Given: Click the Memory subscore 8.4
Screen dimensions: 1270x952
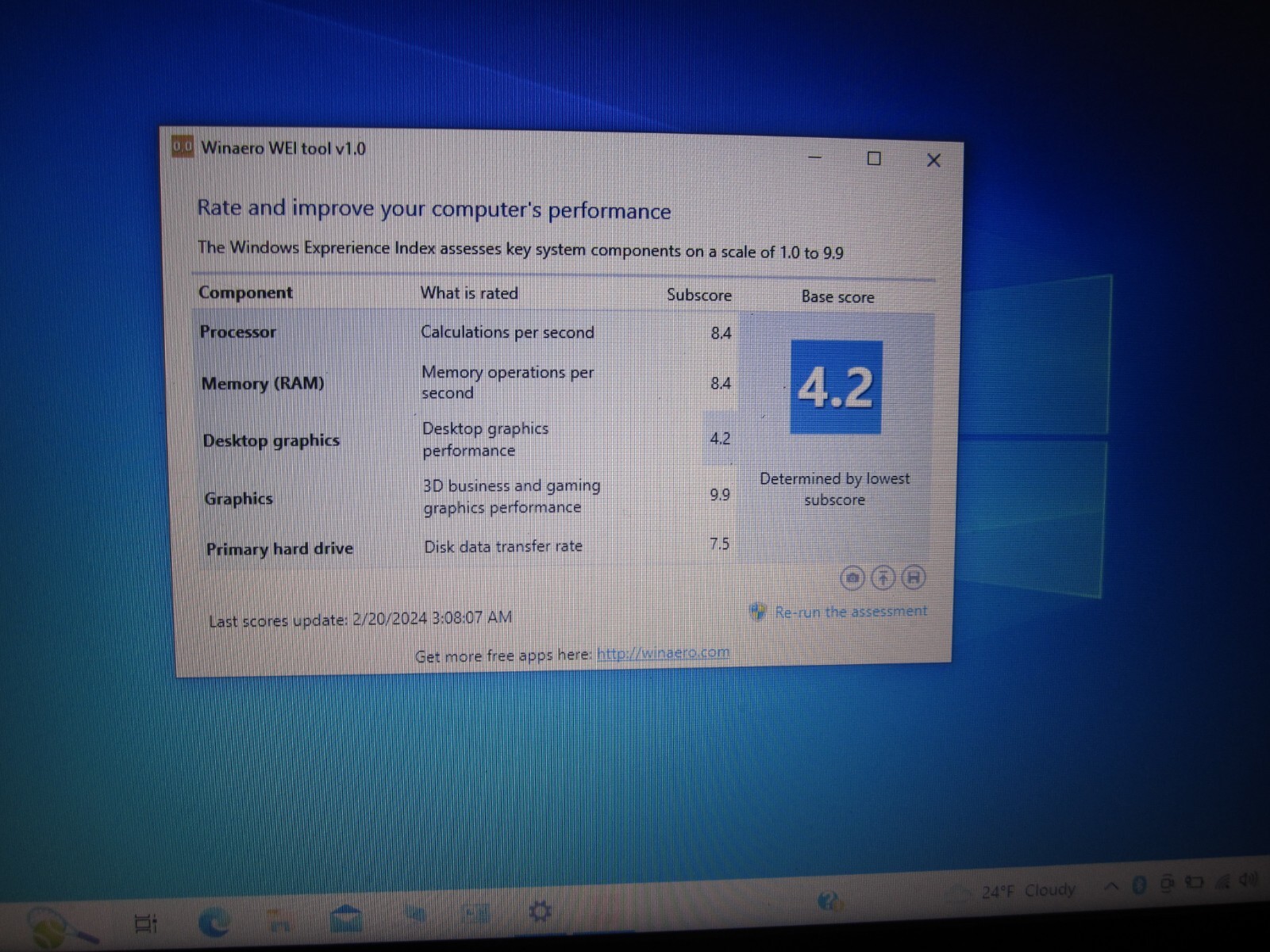Looking at the screenshot, I should [x=721, y=383].
